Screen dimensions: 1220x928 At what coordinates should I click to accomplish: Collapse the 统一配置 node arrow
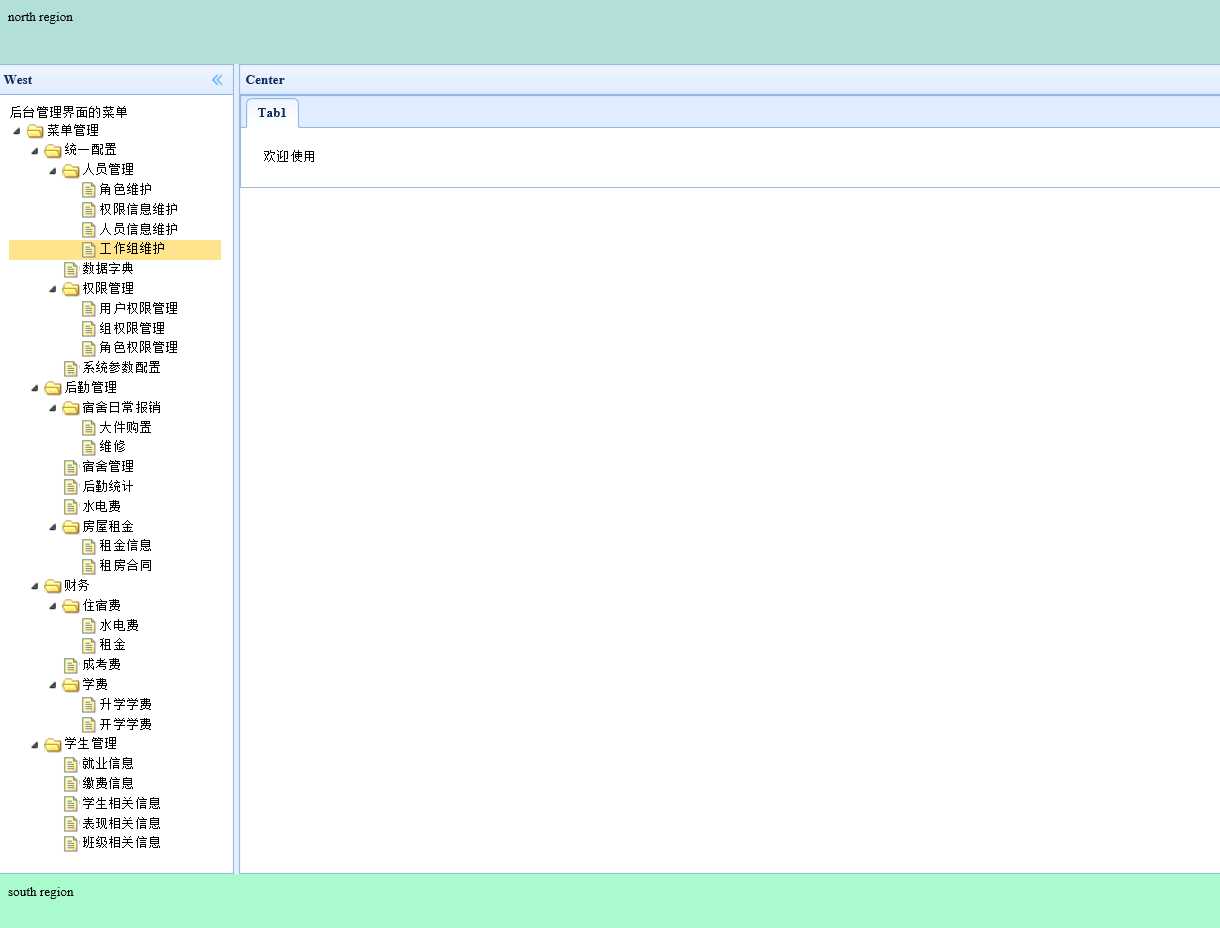point(35,151)
